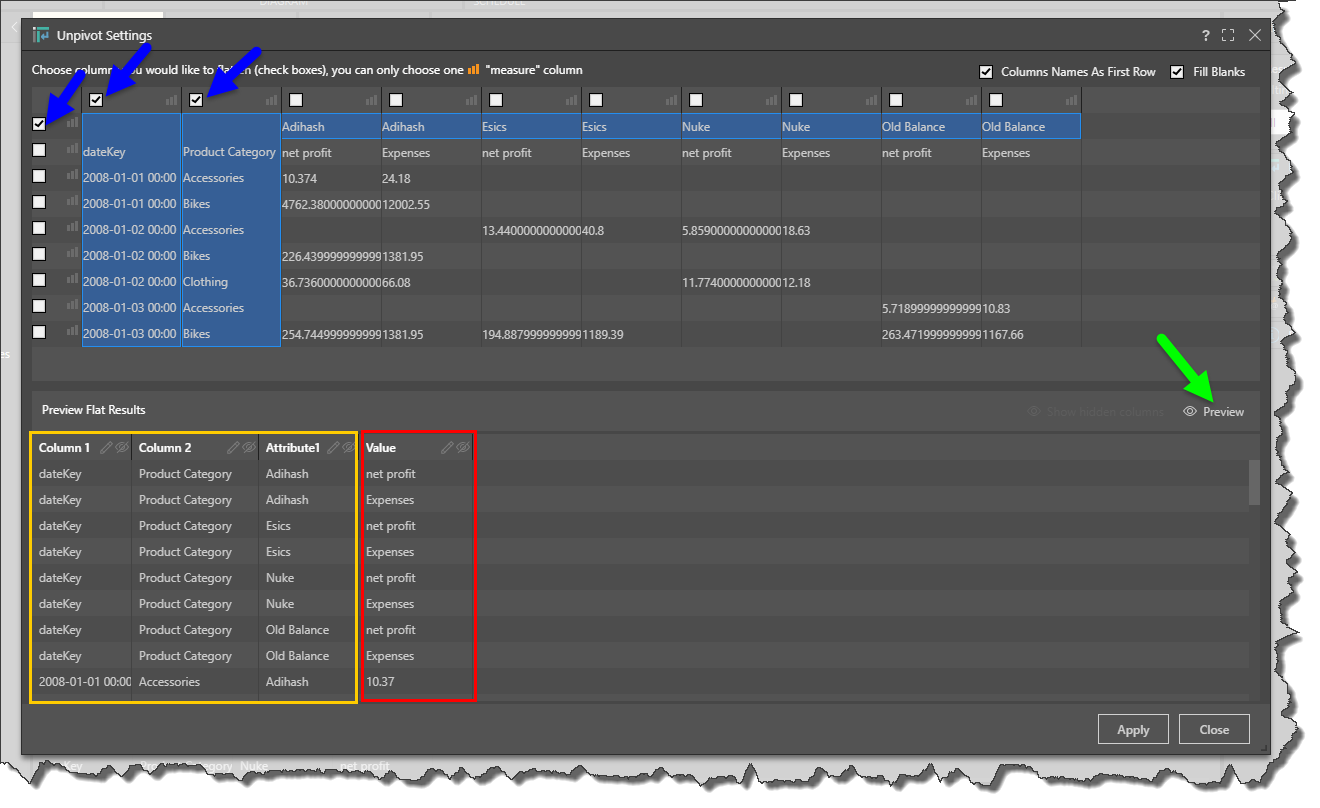Viewport: 1320px width, 808px height.
Task: Click the measure icon on first Adihash column
Action: [371, 100]
